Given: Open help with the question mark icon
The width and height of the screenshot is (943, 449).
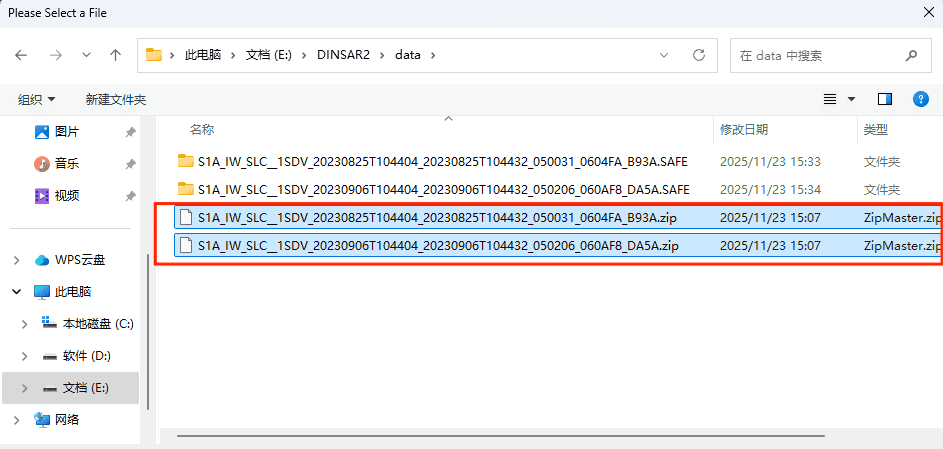Looking at the screenshot, I should [921, 99].
